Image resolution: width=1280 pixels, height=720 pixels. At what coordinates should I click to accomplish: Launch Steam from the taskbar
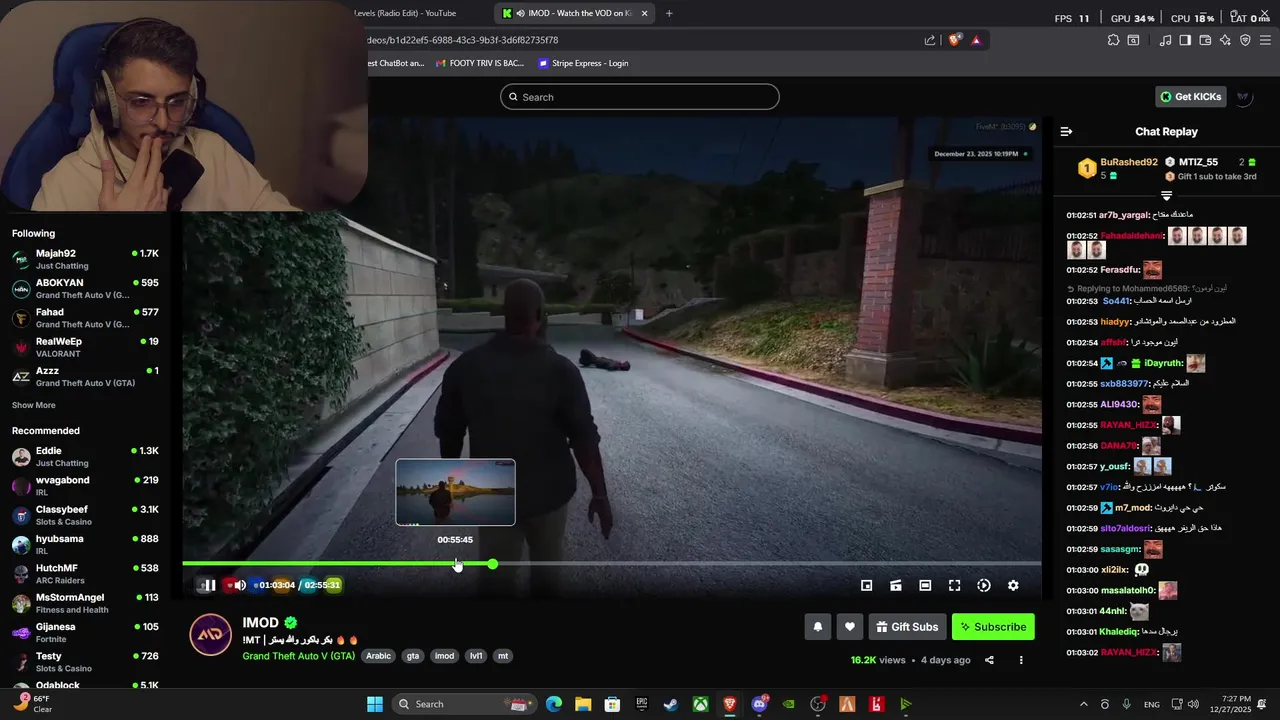(671, 704)
